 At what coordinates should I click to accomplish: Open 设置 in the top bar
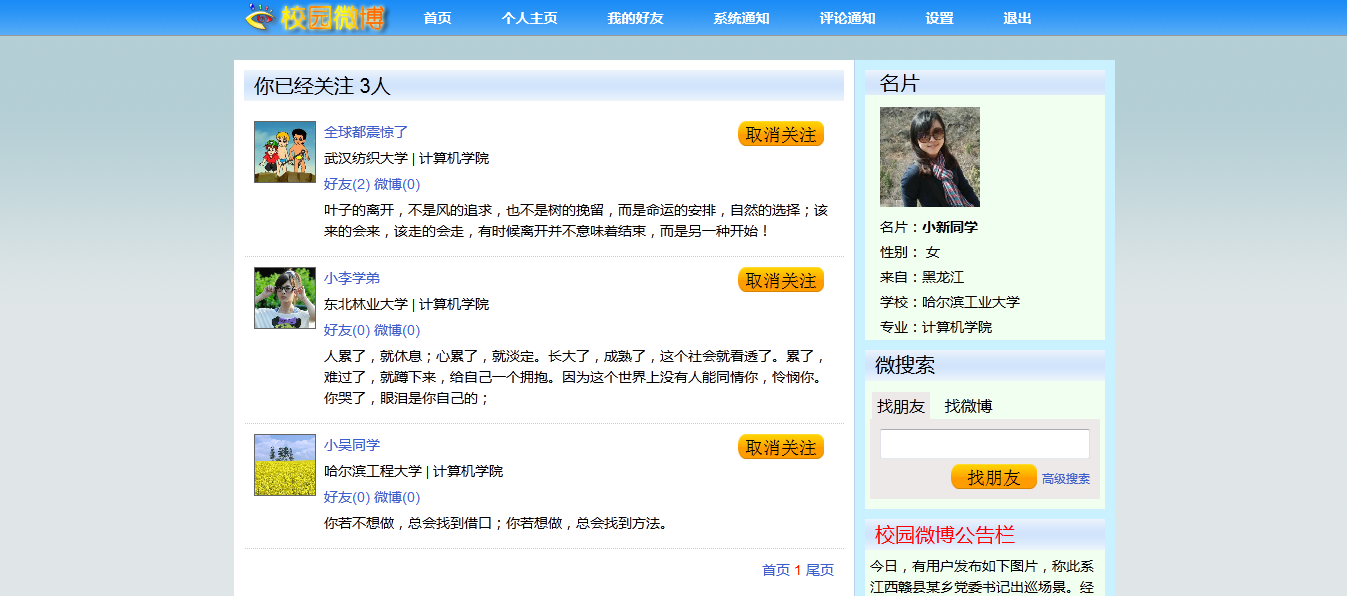[939, 18]
